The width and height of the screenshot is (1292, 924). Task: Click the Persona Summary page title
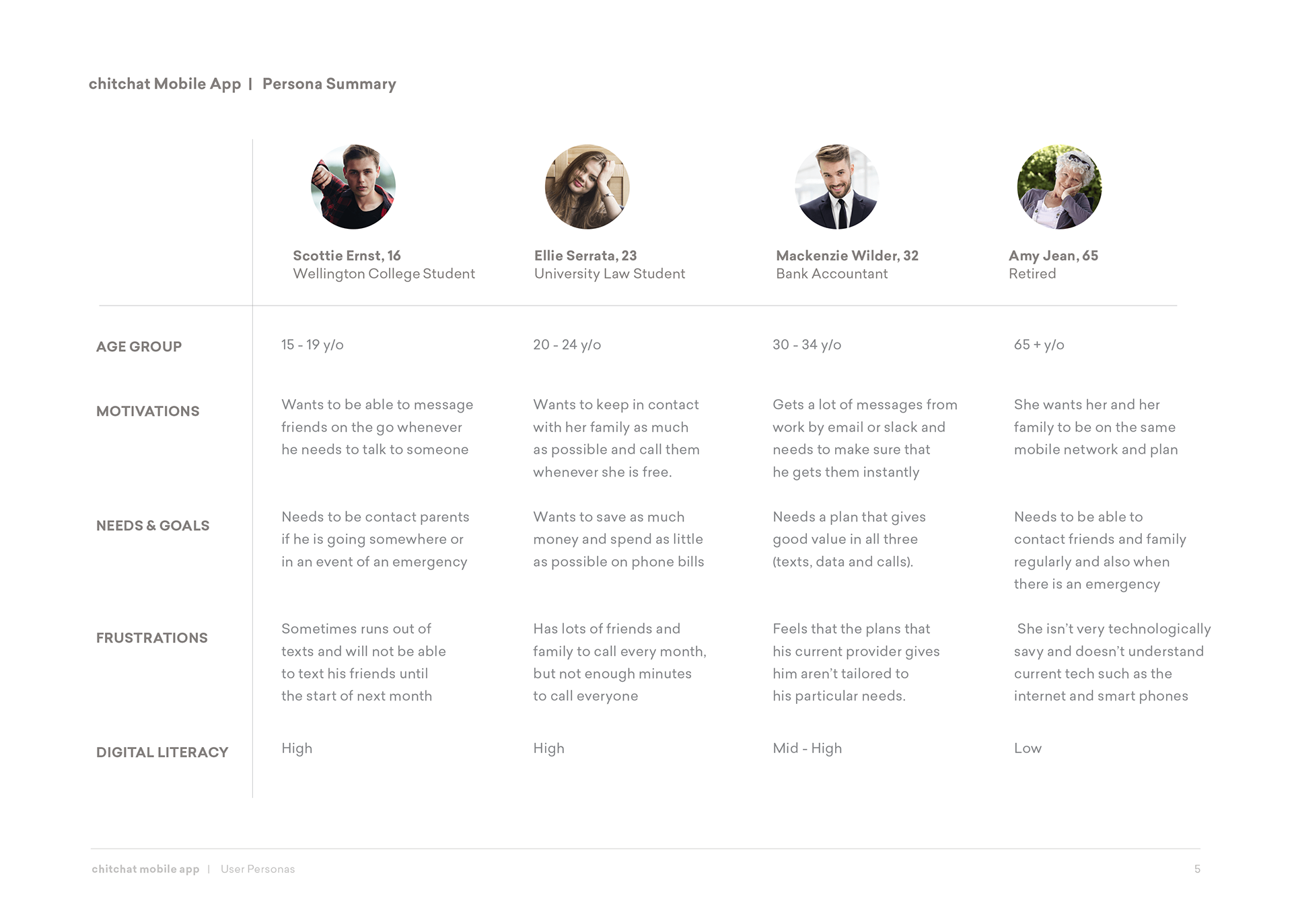pos(329,84)
